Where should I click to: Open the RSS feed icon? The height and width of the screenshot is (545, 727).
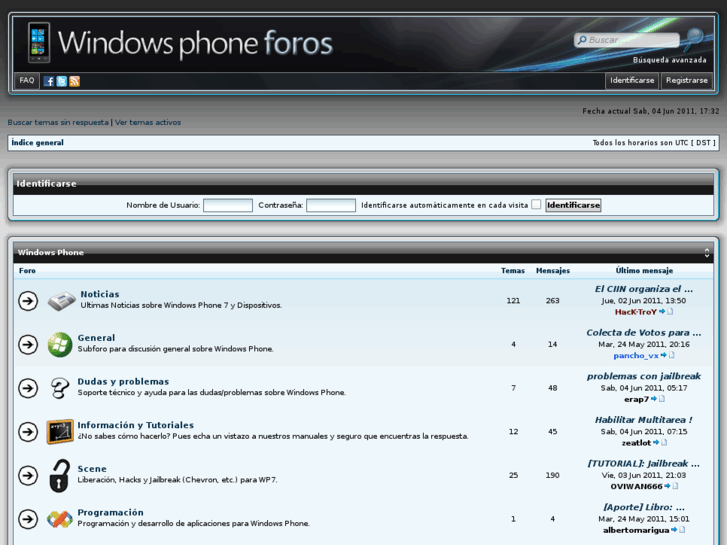tap(75, 81)
